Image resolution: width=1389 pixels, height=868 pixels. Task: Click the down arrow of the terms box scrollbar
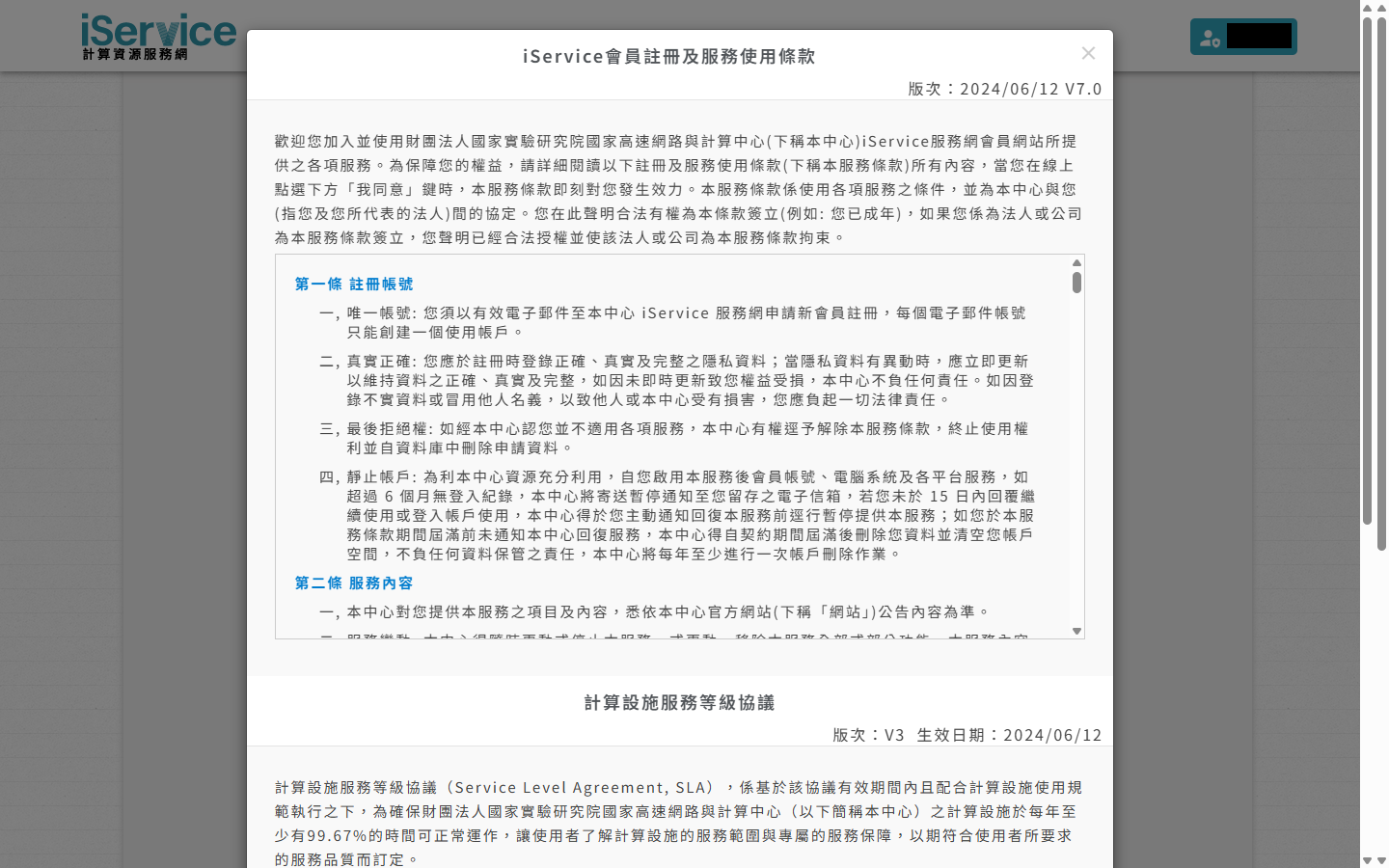1076,631
